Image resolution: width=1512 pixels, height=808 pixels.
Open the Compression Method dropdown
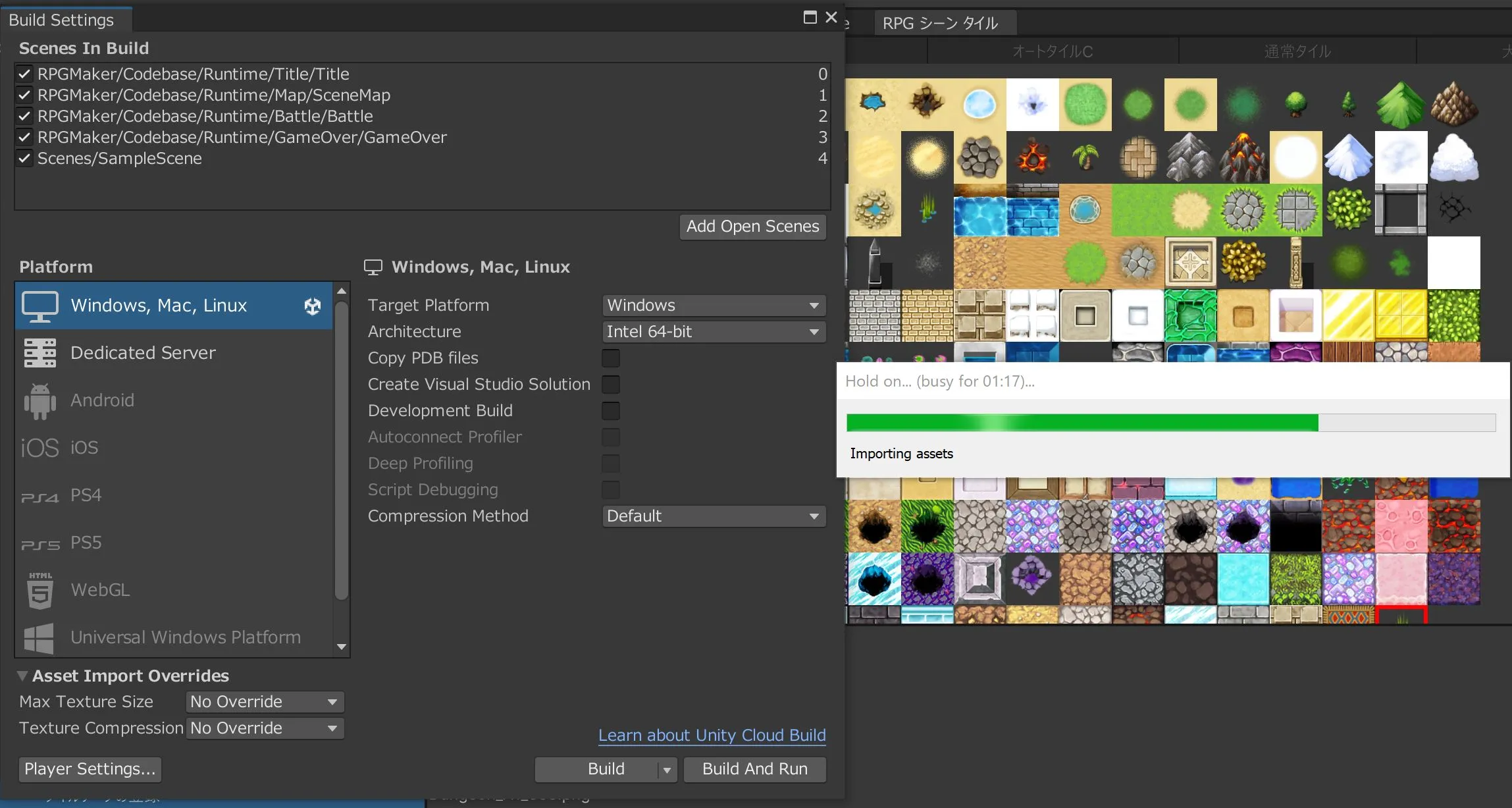click(714, 516)
